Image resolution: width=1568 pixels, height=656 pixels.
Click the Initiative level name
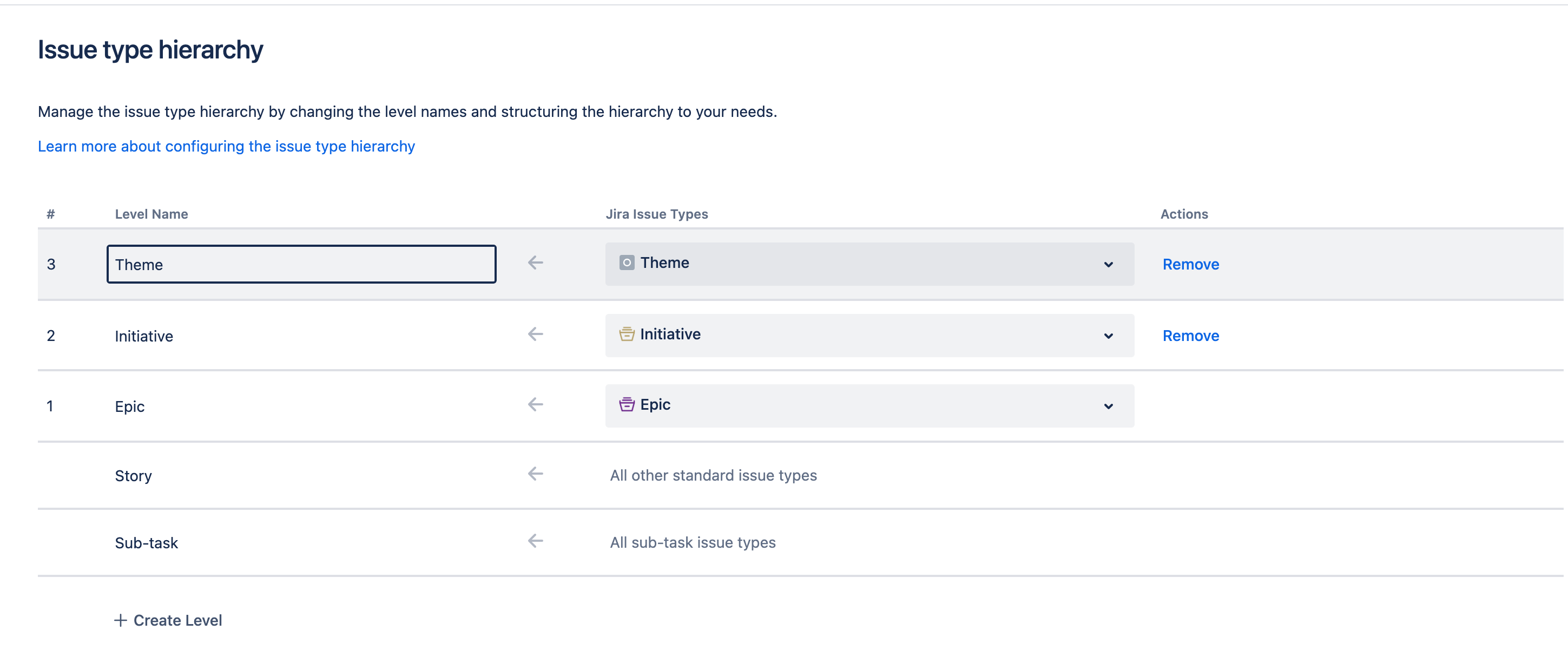144,336
